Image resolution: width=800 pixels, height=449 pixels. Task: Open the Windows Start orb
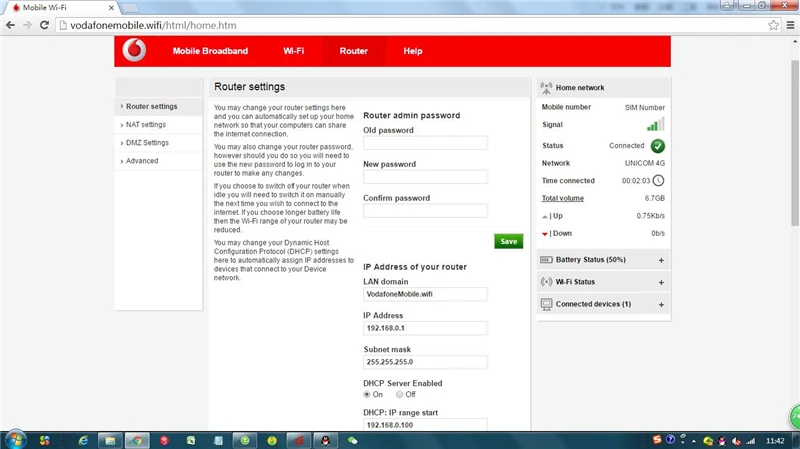[15, 440]
